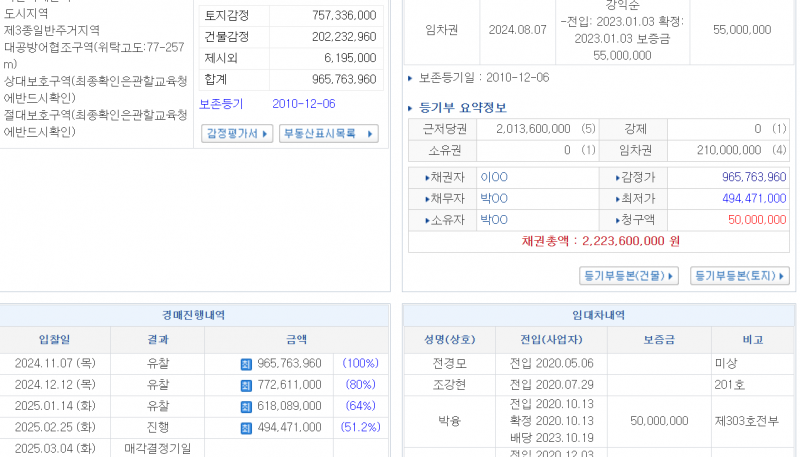Open the 부동산표시목록 property list

[x=327, y=133]
